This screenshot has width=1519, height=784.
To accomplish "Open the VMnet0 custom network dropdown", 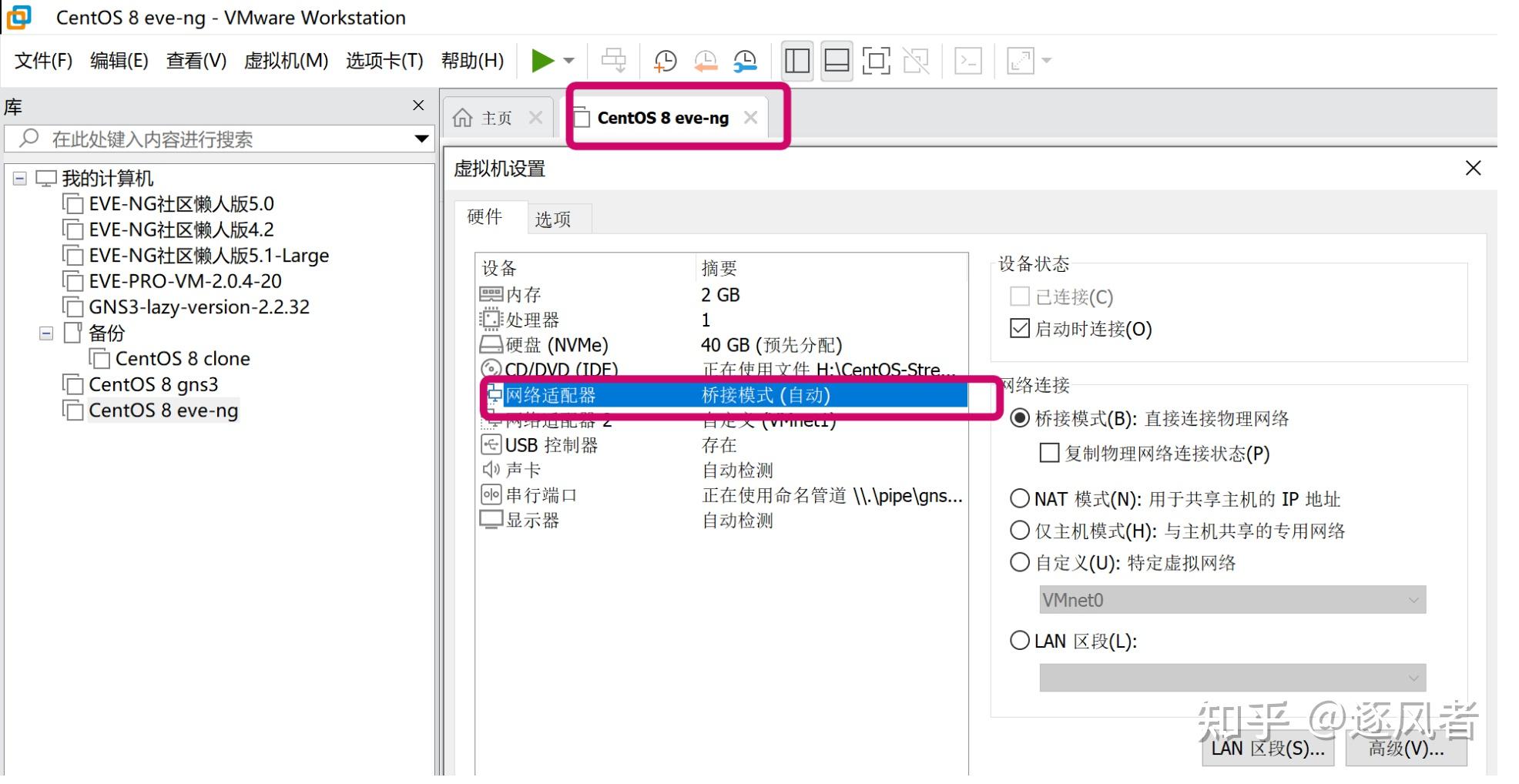I will [1414, 600].
